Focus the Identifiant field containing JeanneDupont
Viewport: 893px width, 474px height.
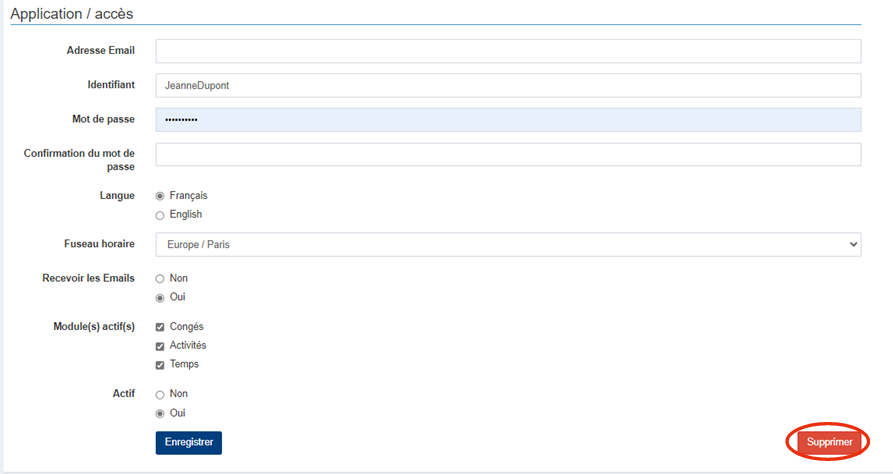coord(508,86)
